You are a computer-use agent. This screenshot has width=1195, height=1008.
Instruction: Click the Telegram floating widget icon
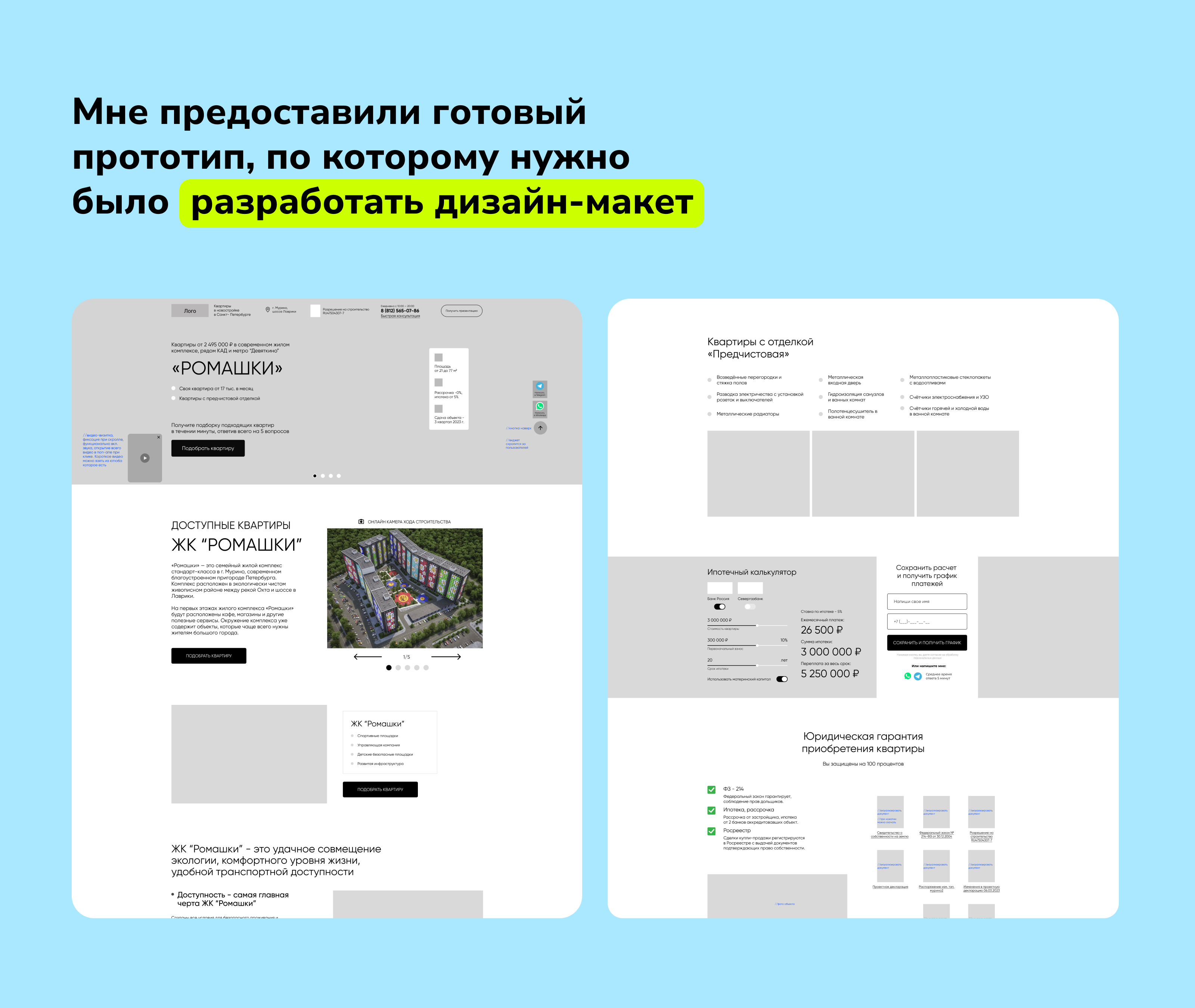point(540,386)
